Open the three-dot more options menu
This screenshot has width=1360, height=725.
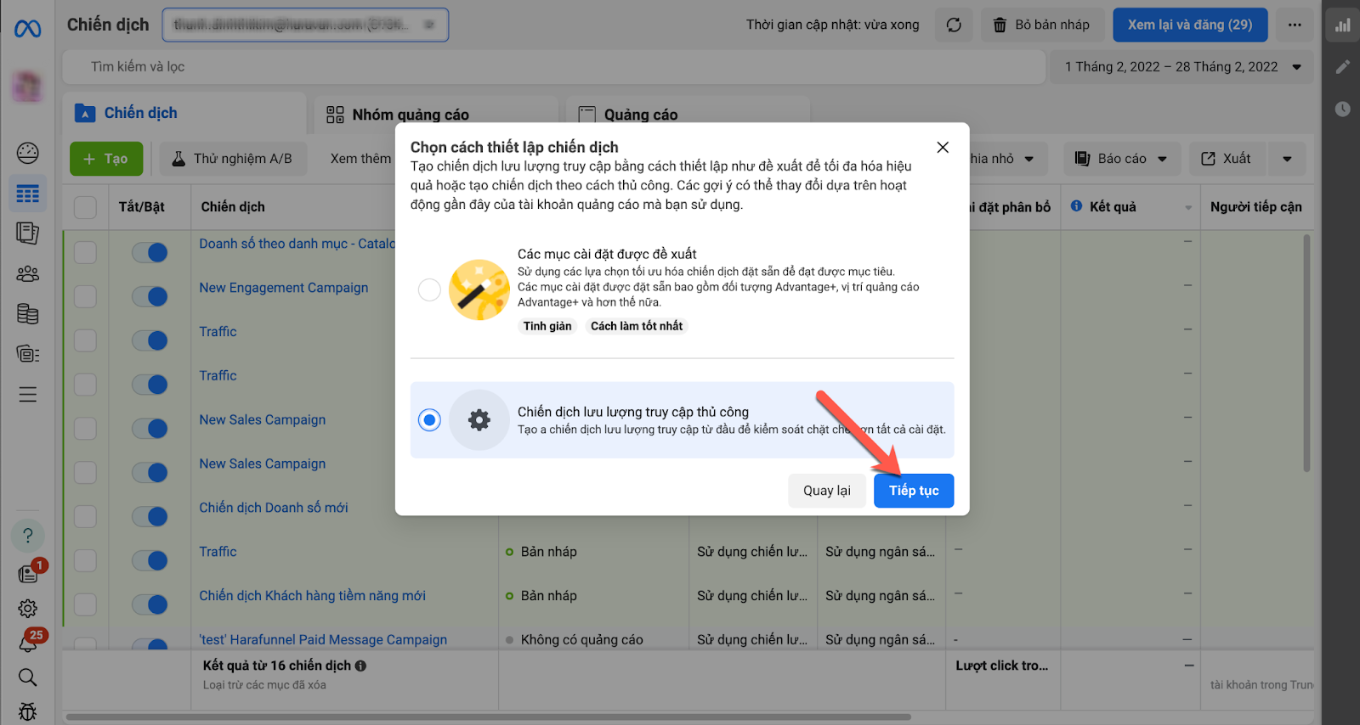[1296, 25]
